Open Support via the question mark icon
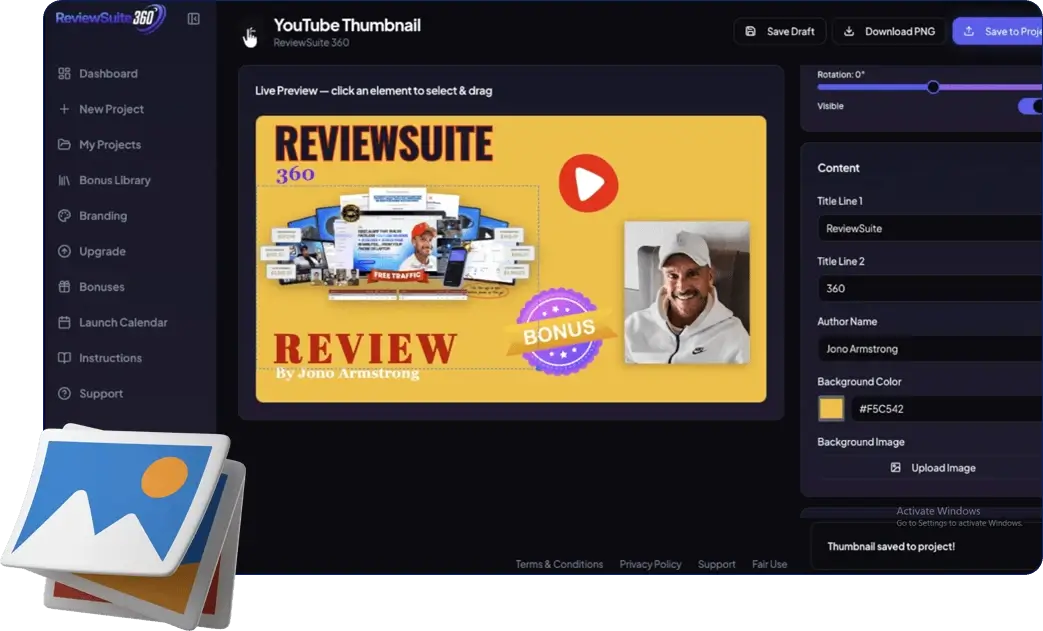 click(62, 393)
